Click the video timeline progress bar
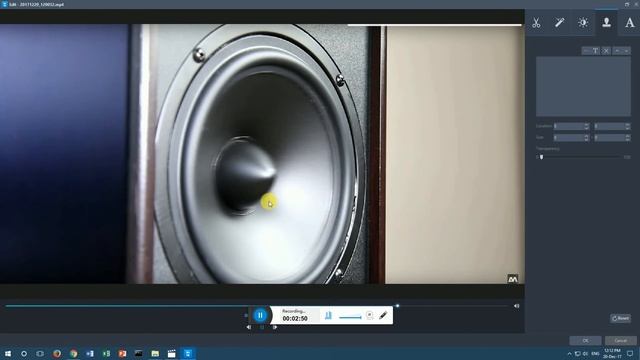The width and height of the screenshot is (640, 360). [257, 306]
